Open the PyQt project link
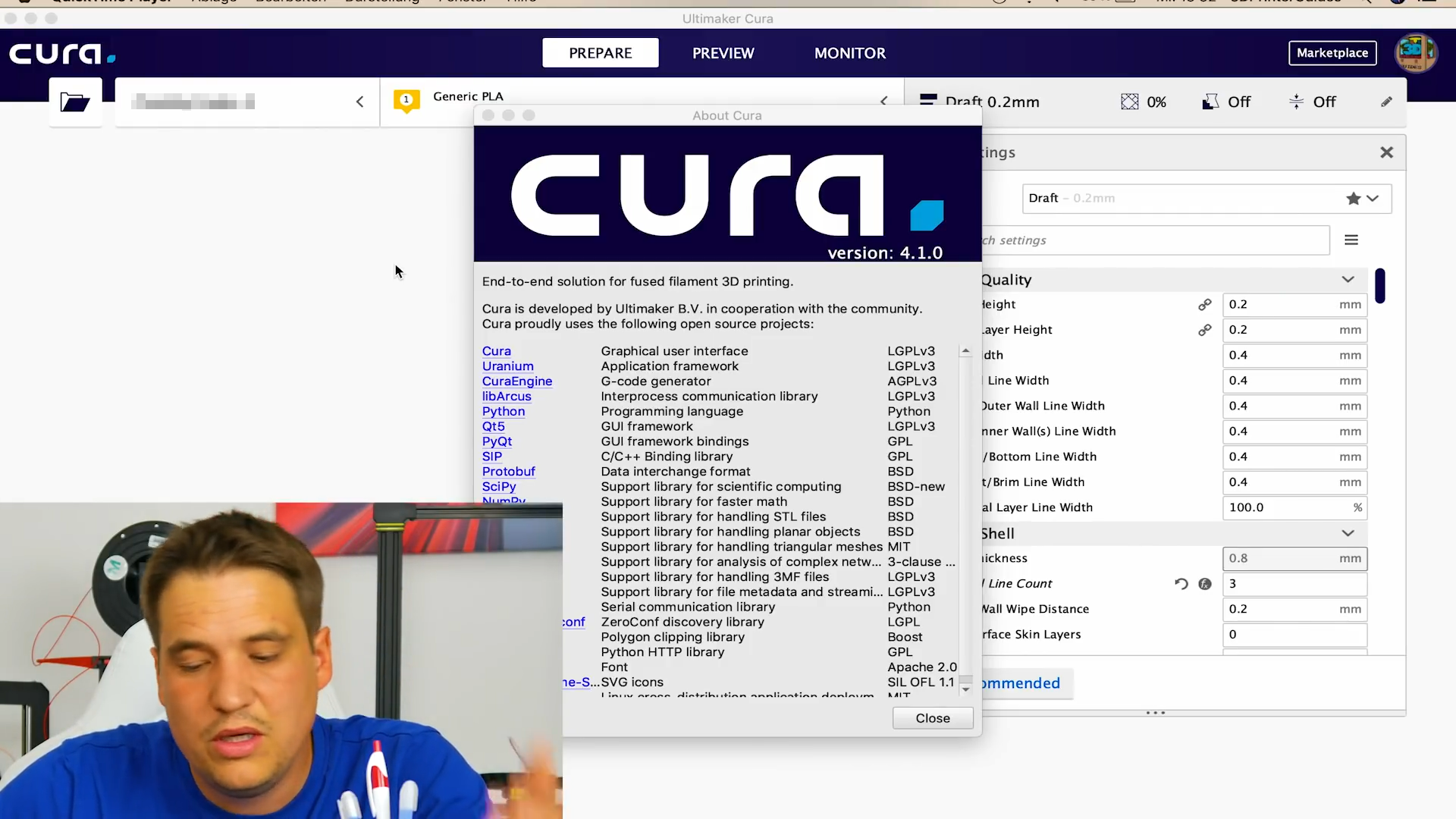 497,441
